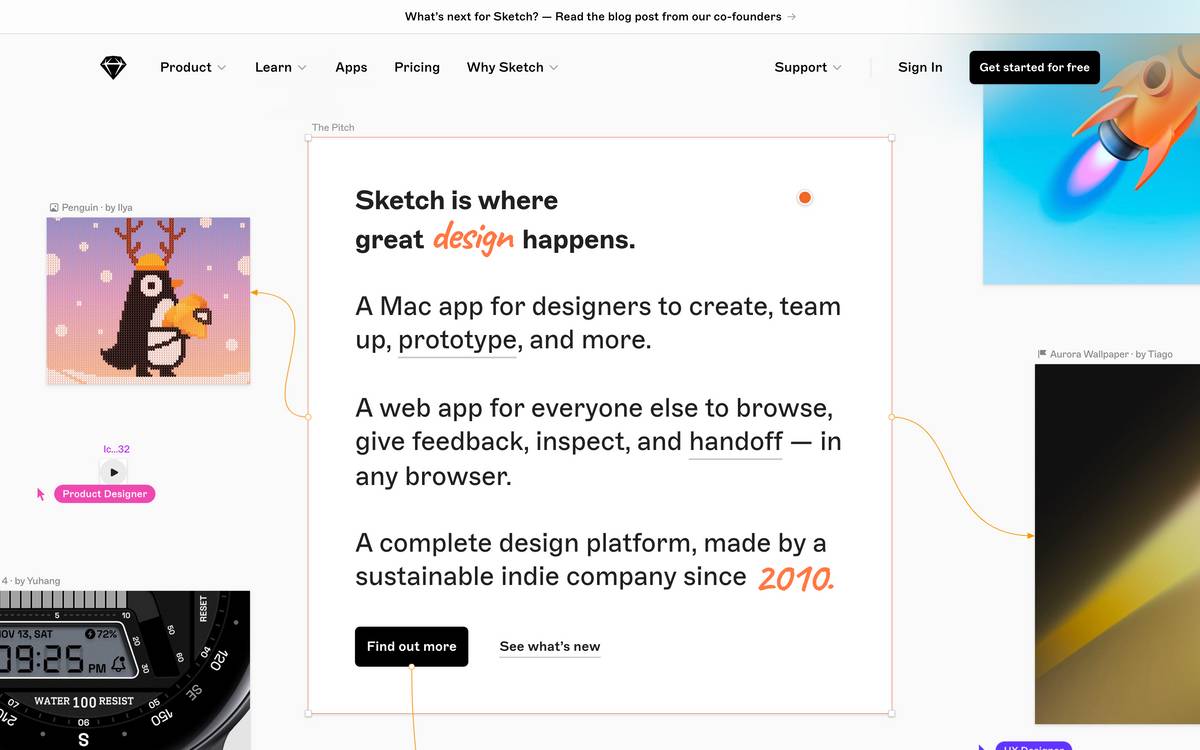
Task: Click the Find out more button
Action: coord(411,646)
